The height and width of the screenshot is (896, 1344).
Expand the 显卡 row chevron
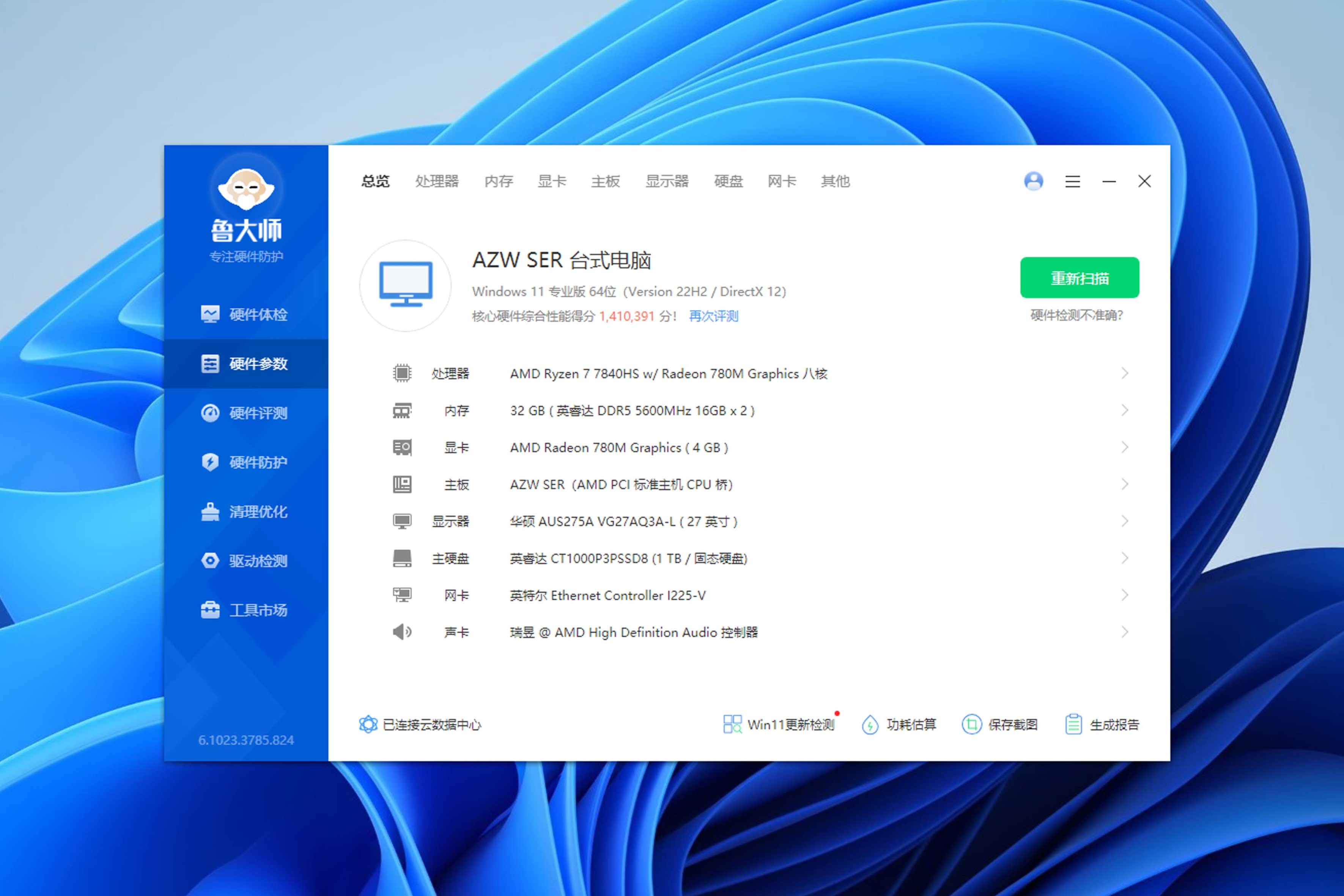point(1125,447)
